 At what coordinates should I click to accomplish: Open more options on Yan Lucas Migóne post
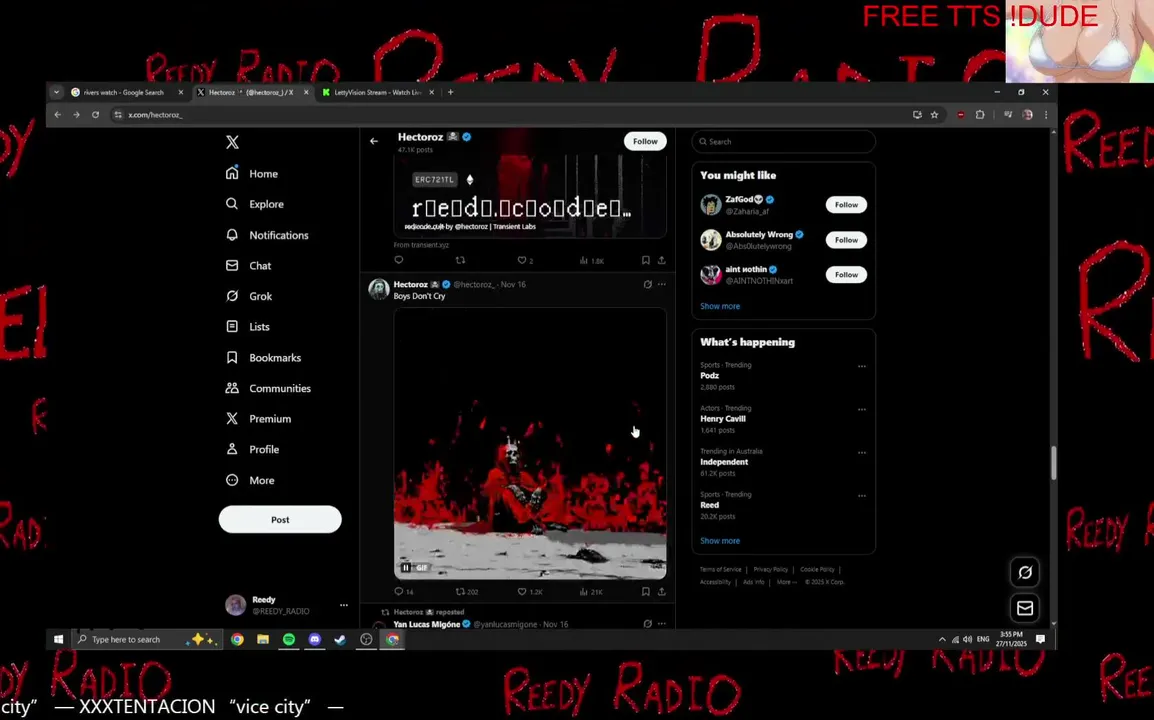tap(662, 624)
